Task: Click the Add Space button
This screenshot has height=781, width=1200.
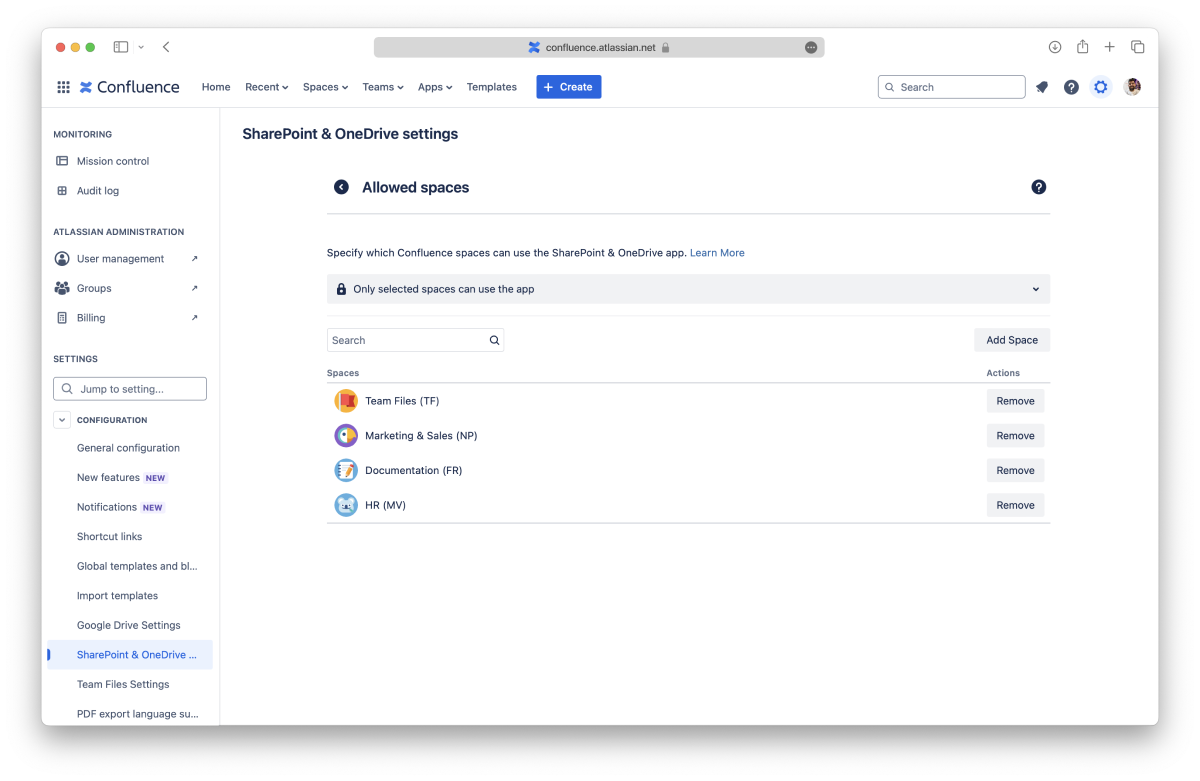Action: point(1011,340)
